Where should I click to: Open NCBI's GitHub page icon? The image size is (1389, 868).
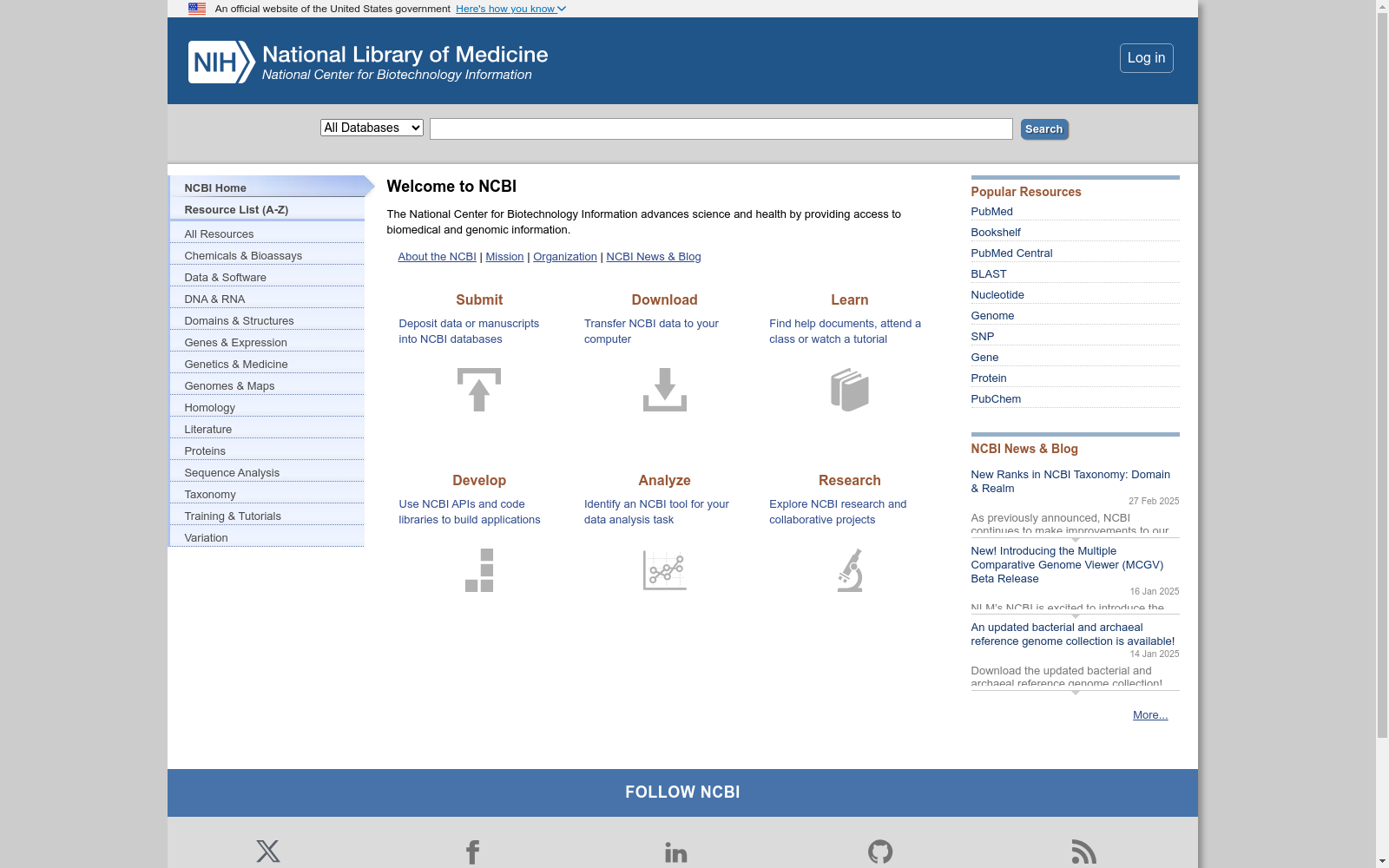click(880, 852)
